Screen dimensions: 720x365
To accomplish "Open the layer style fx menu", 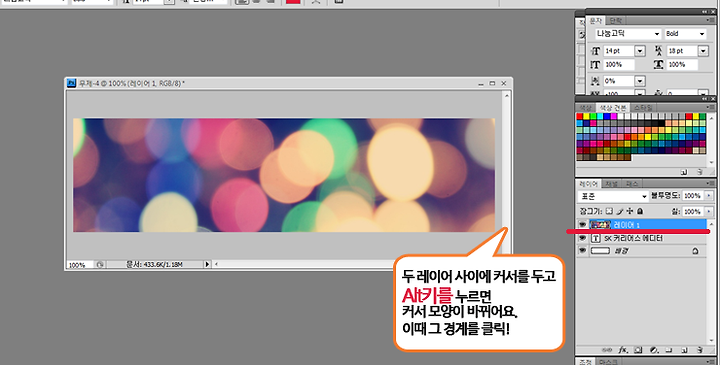I will click(x=623, y=350).
